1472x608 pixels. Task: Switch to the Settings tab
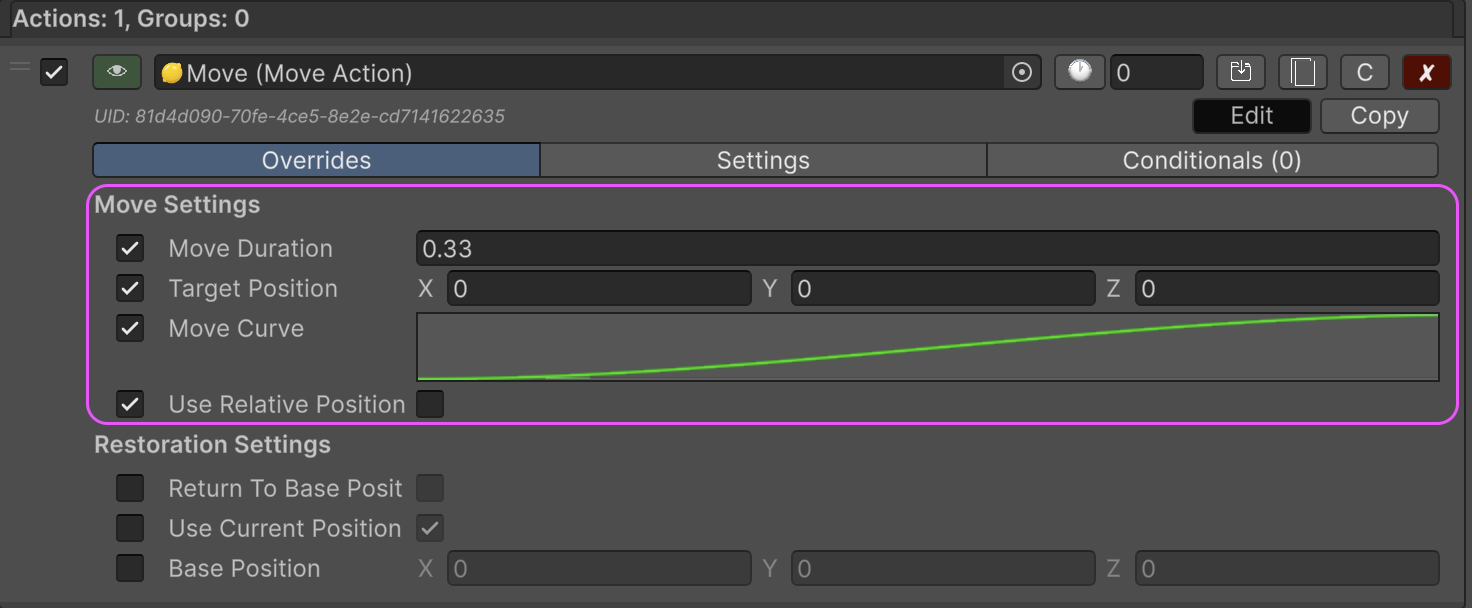tap(763, 160)
